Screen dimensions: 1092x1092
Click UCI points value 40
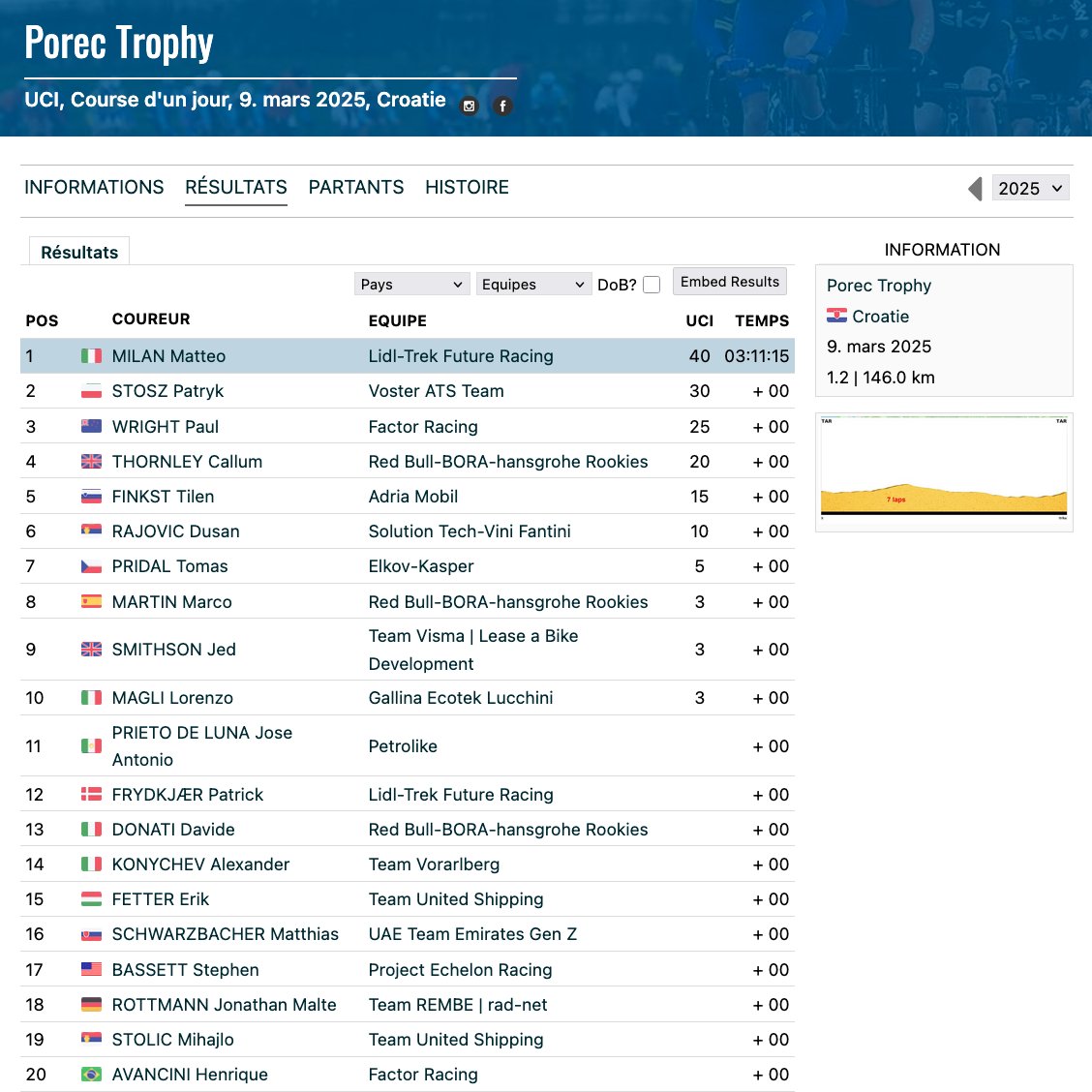pyautogui.click(x=699, y=356)
